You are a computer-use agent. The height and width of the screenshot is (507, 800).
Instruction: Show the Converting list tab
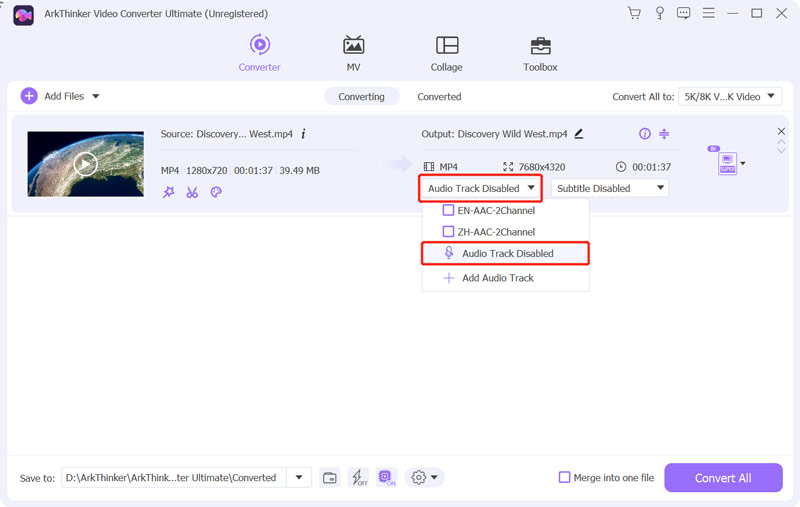(x=361, y=96)
